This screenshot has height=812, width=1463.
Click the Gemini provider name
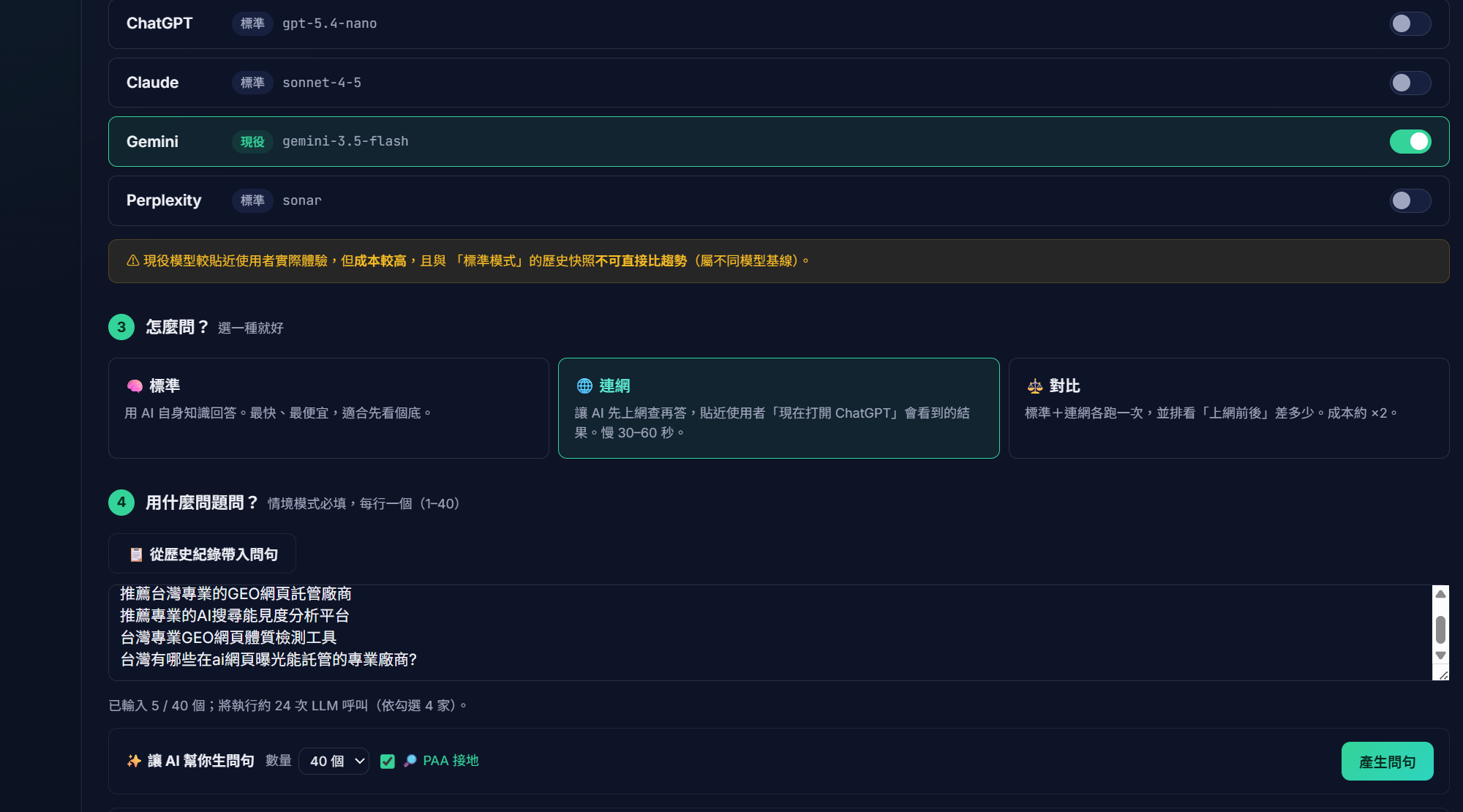[152, 142]
